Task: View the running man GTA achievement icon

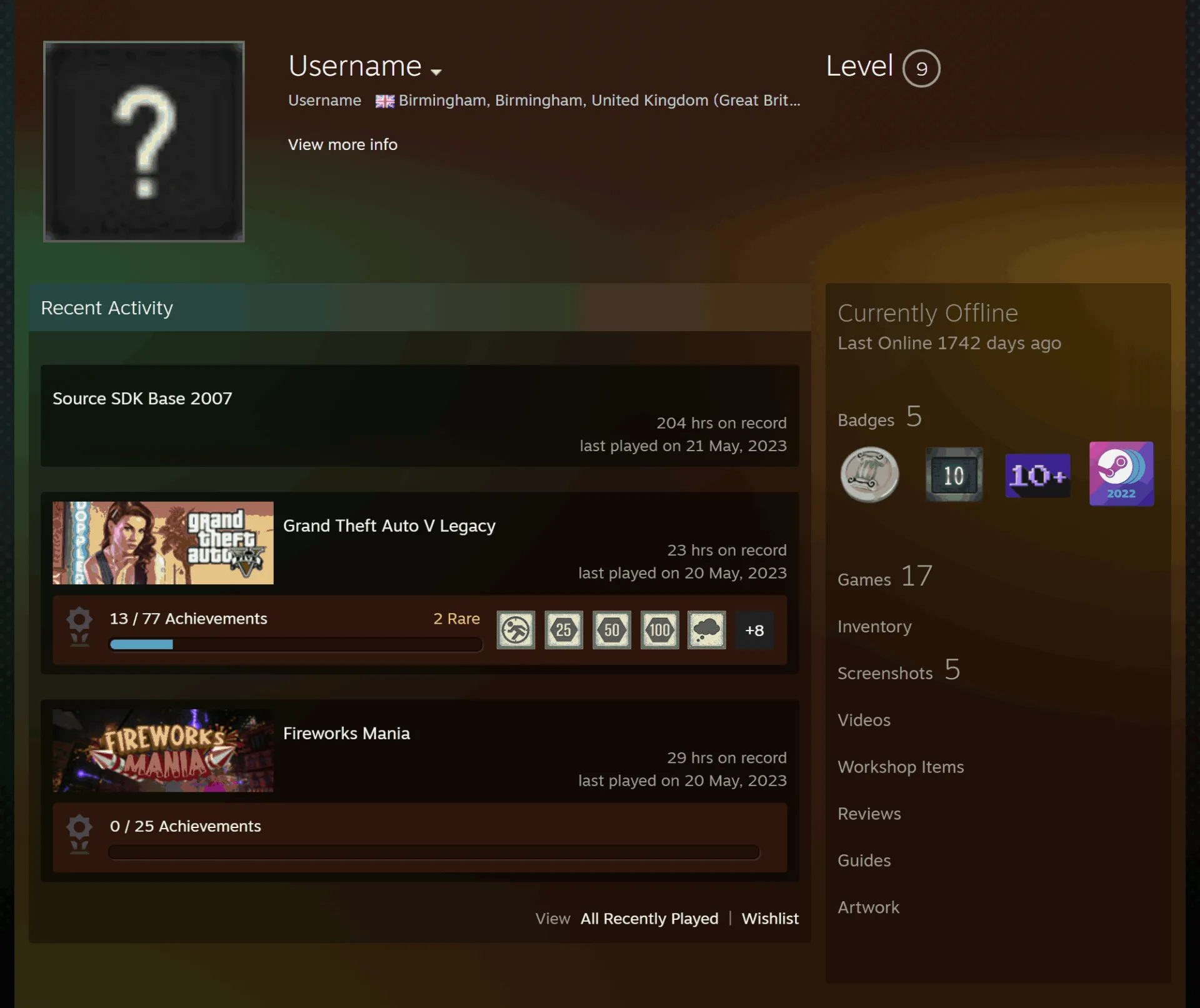Action: point(516,630)
